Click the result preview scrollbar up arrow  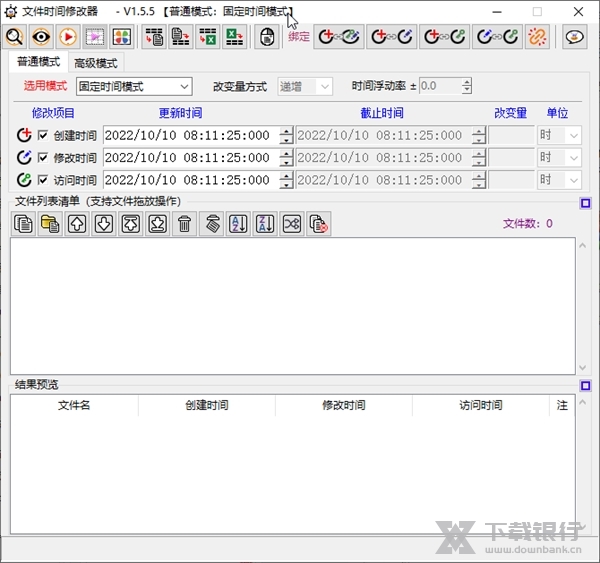click(x=583, y=402)
